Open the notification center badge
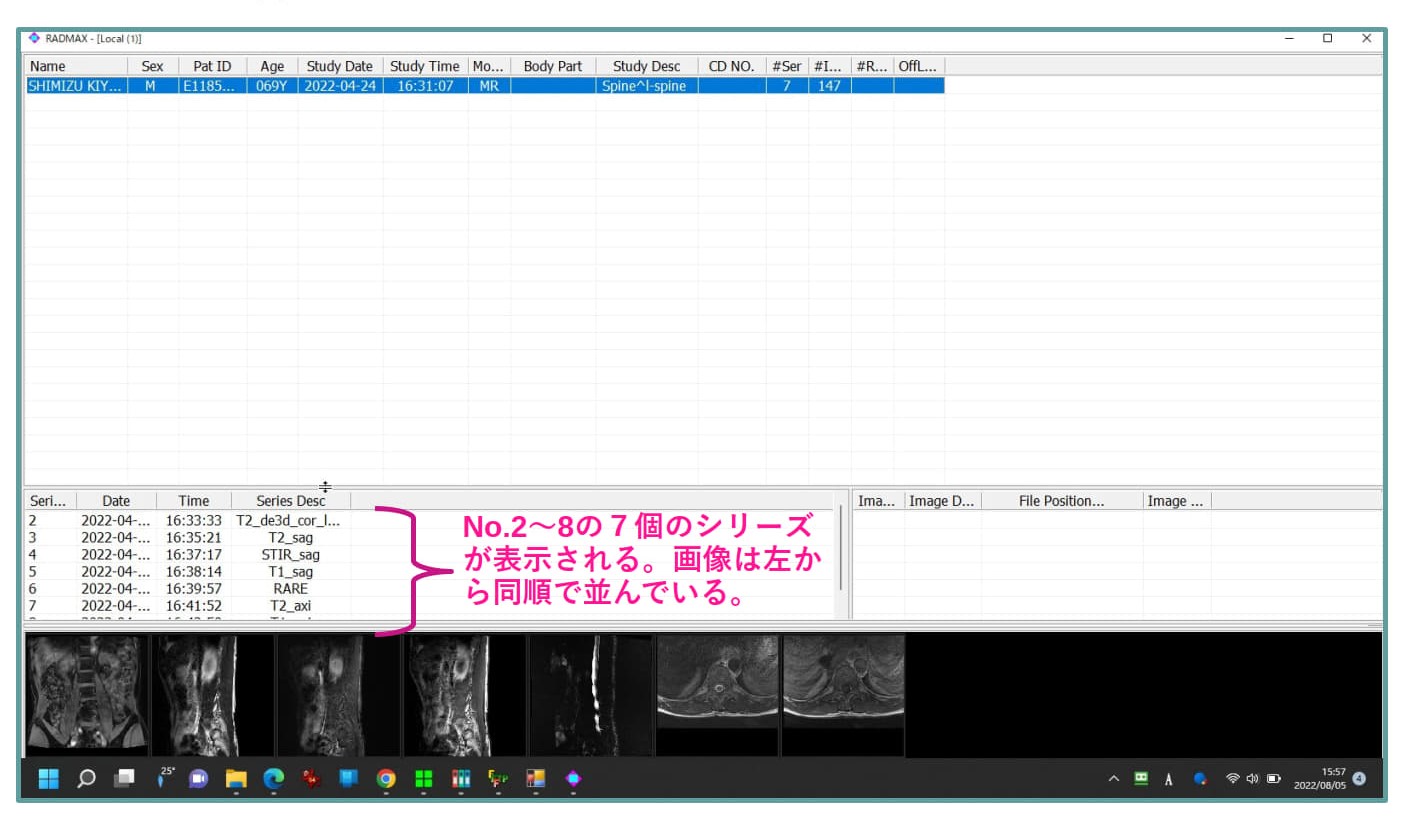The height and width of the screenshot is (823, 1403). pyautogui.click(x=1359, y=778)
